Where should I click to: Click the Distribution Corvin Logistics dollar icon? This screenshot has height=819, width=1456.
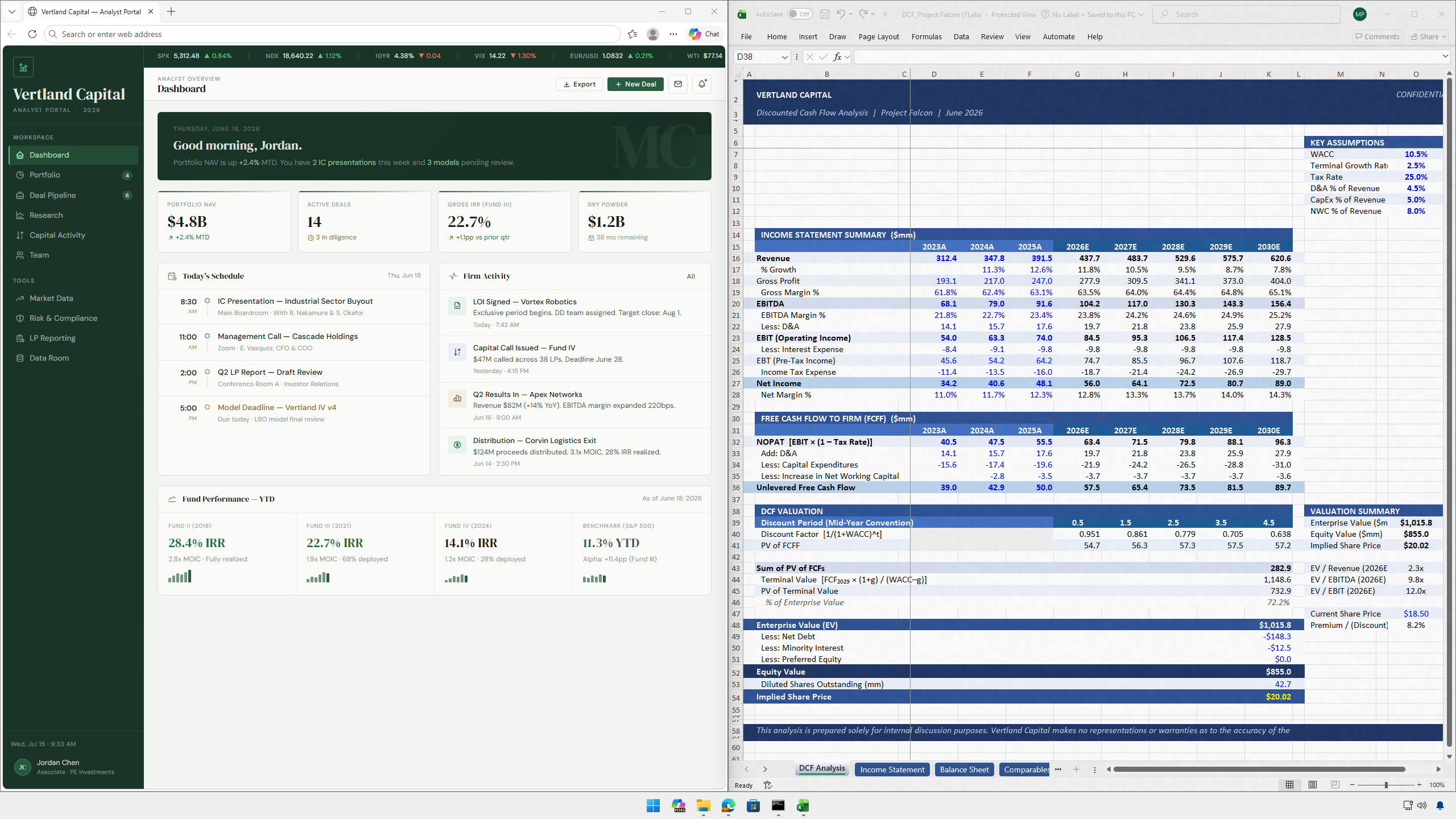pos(457,445)
